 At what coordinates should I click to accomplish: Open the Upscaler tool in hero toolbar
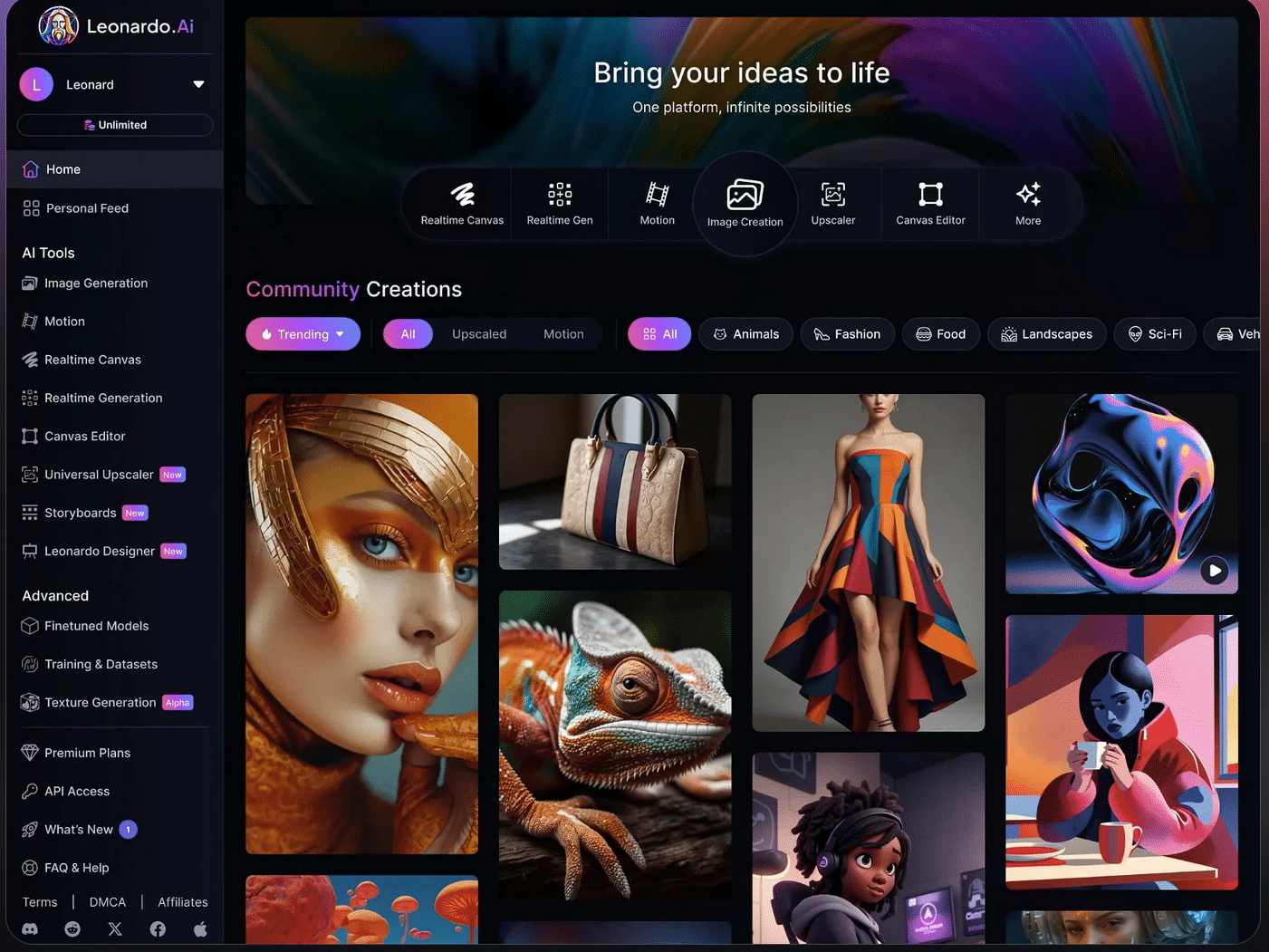click(832, 204)
